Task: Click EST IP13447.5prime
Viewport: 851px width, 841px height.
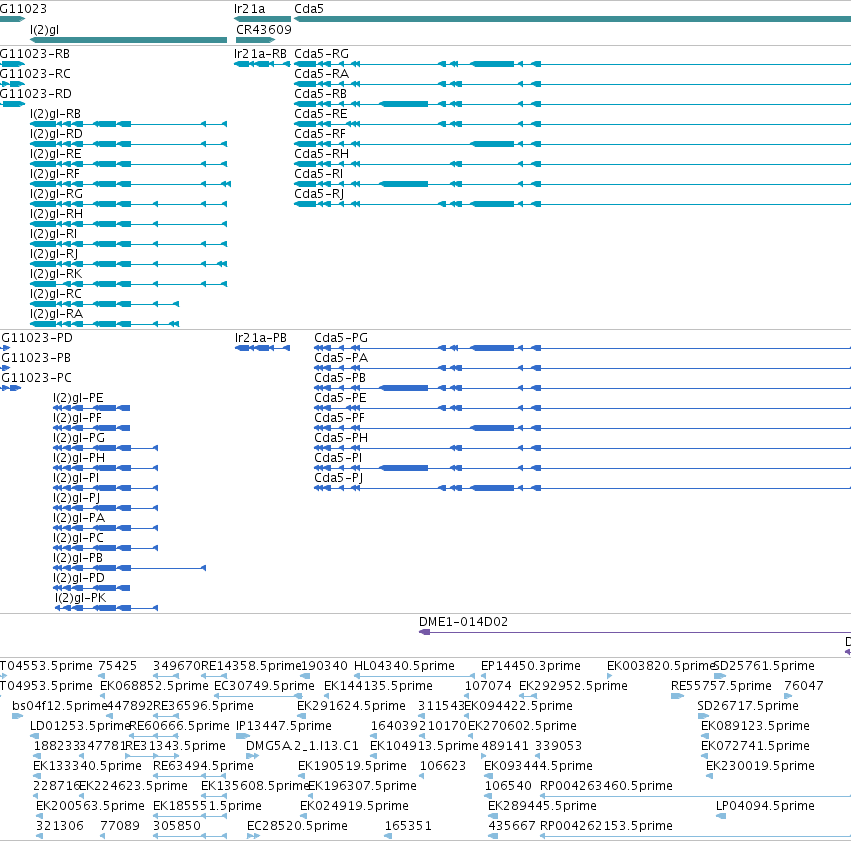Action: tap(243, 736)
